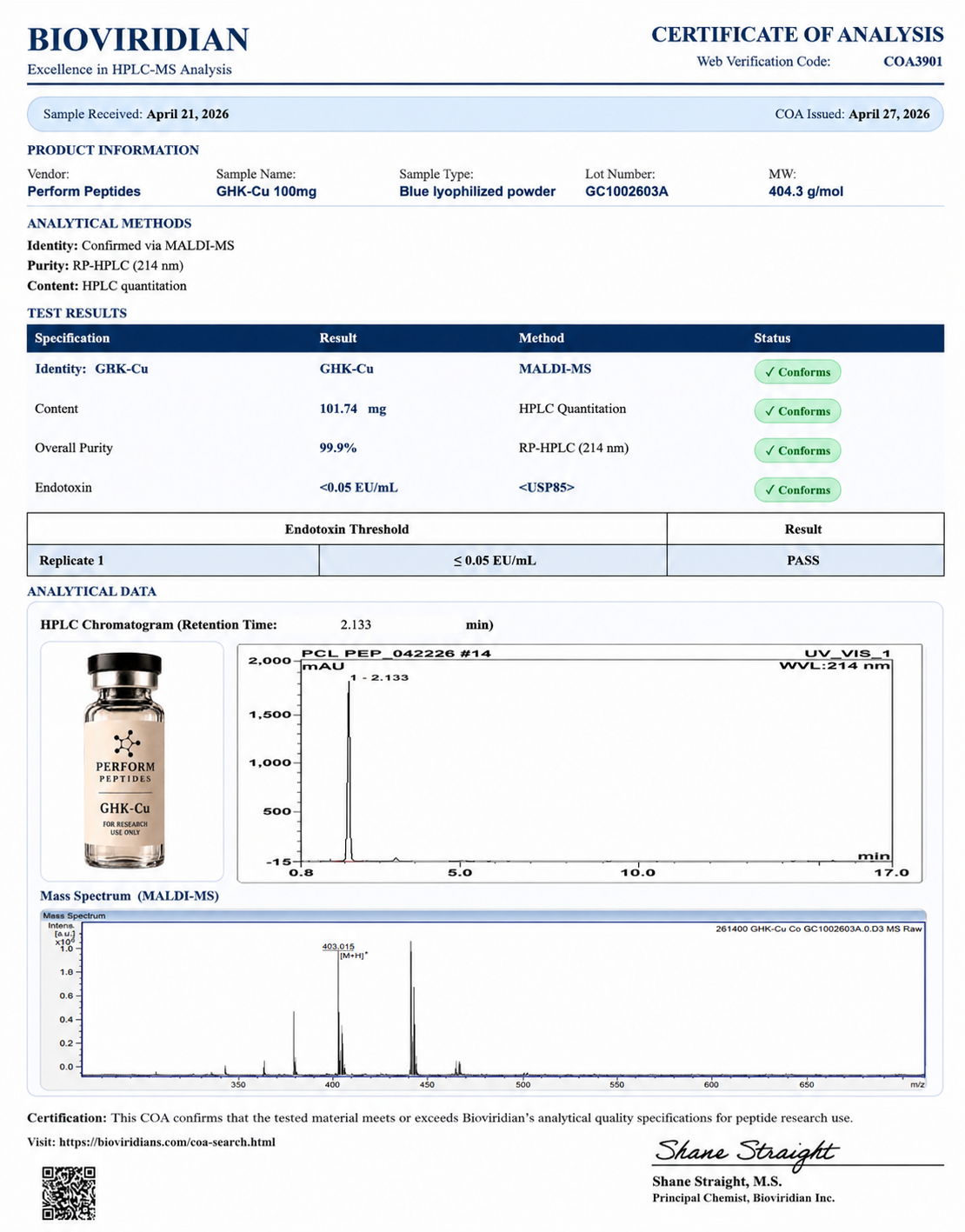Click the Method column header
This screenshot has height=1232, width=965.
point(542,338)
